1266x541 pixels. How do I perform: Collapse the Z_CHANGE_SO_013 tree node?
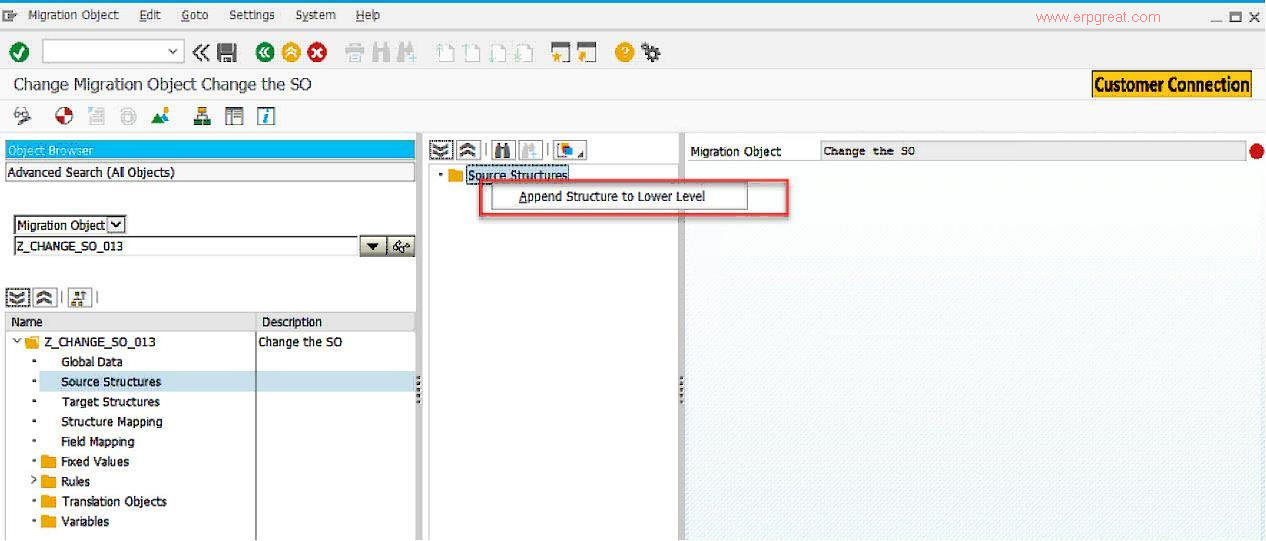(17, 341)
